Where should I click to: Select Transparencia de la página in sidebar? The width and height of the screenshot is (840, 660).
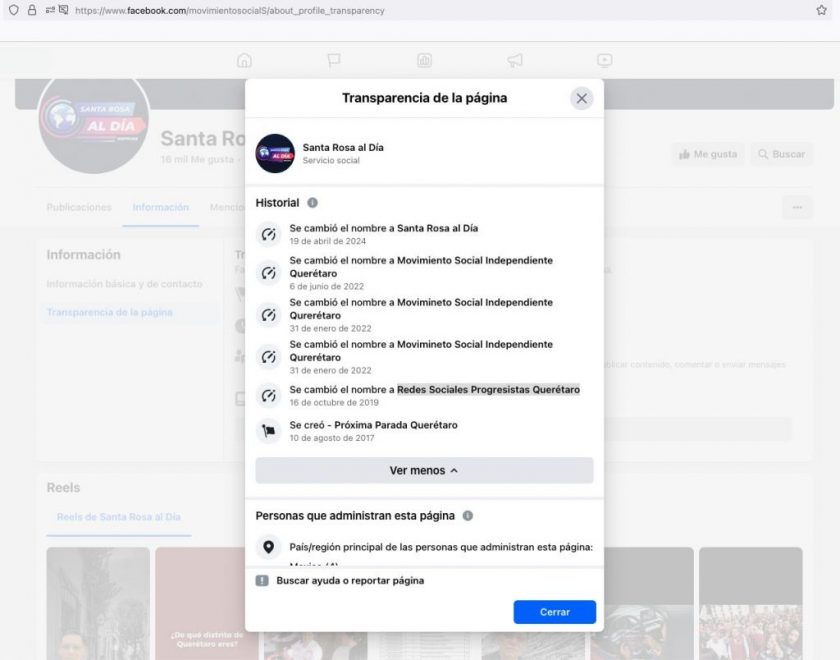coord(109,312)
